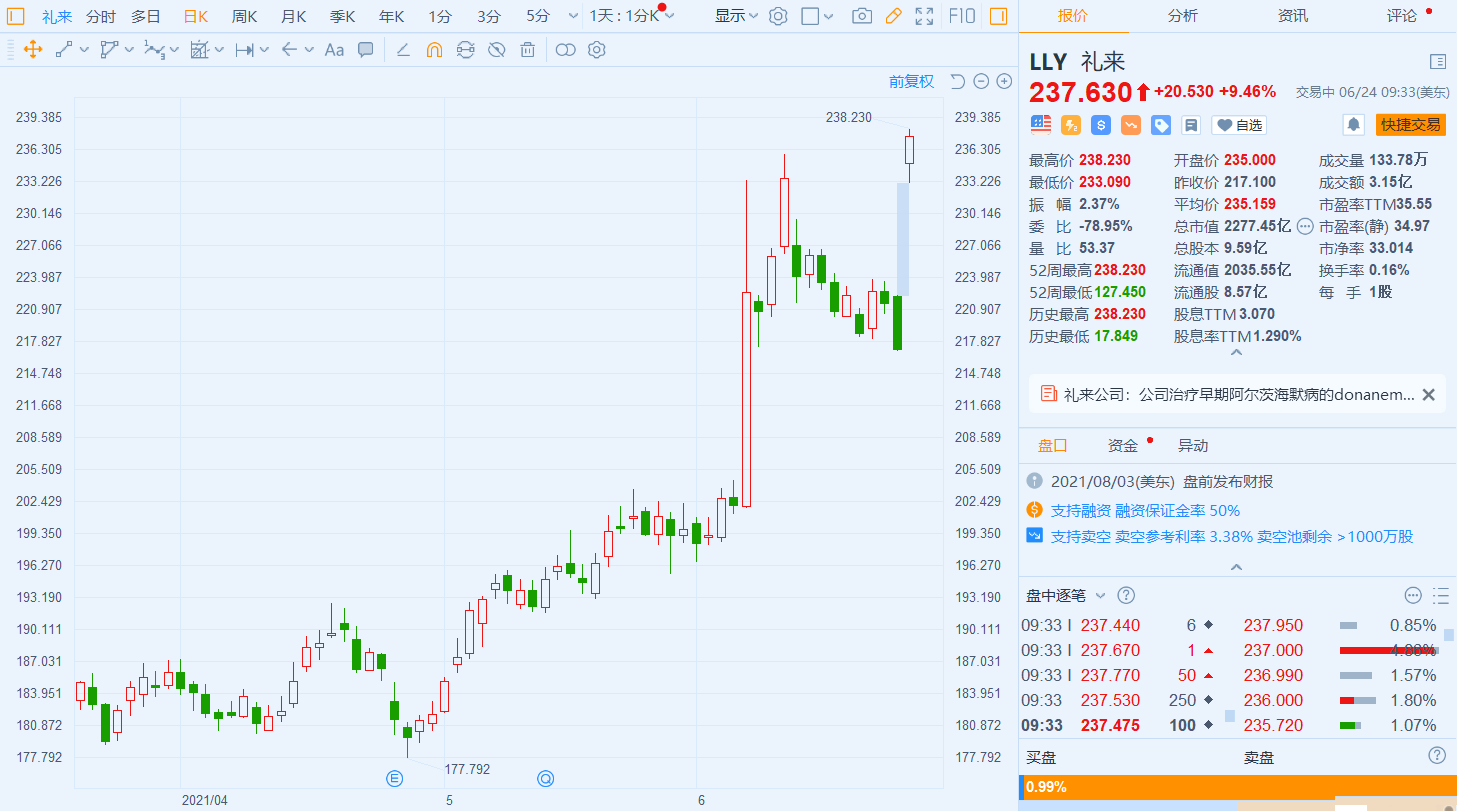The width and height of the screenshot is (1457, 811).
Task: Click the Q marker on chart timeline
Action: [545, 777]
